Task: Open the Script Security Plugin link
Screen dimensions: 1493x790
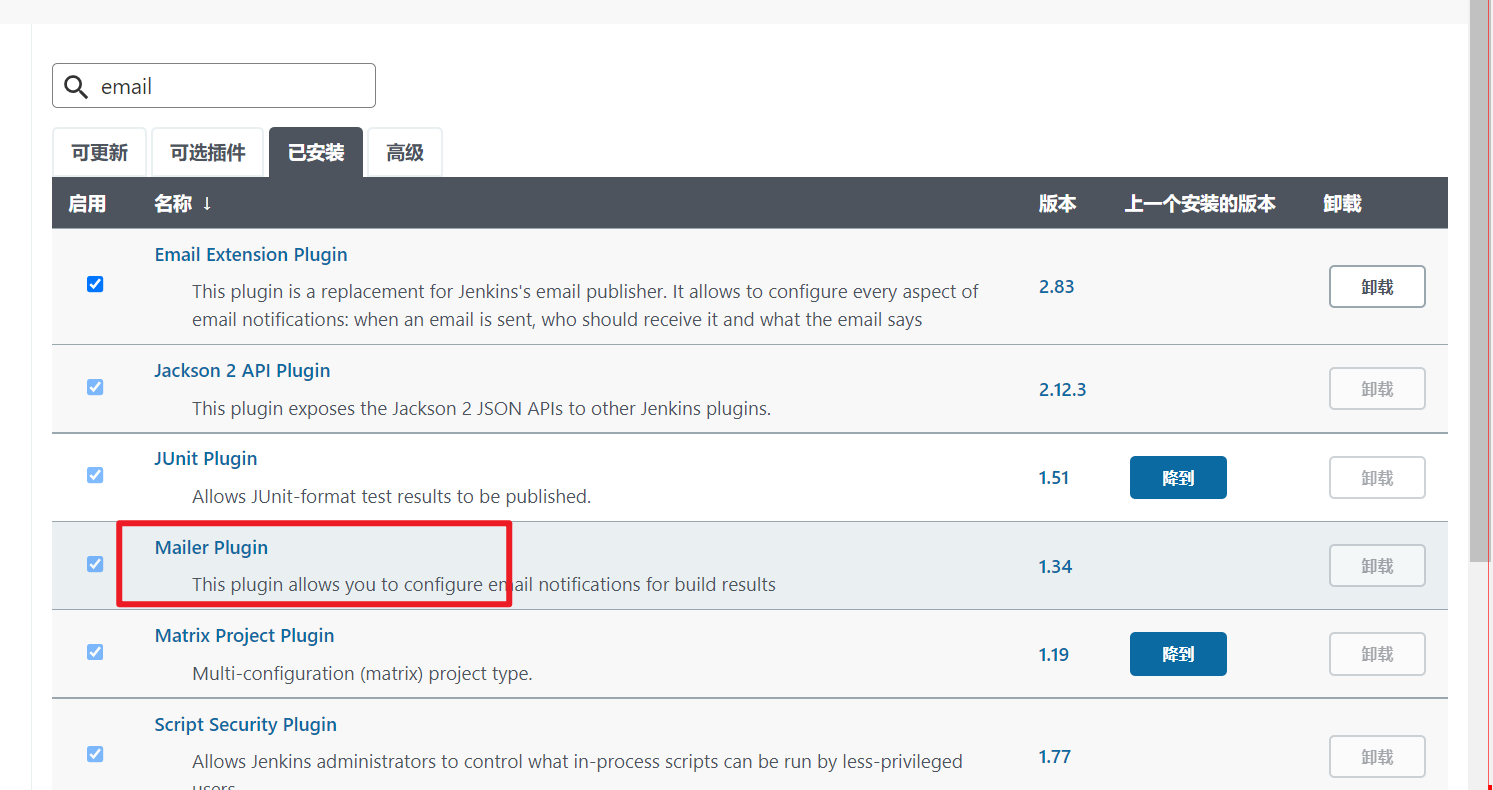Action: coord(245,725)
